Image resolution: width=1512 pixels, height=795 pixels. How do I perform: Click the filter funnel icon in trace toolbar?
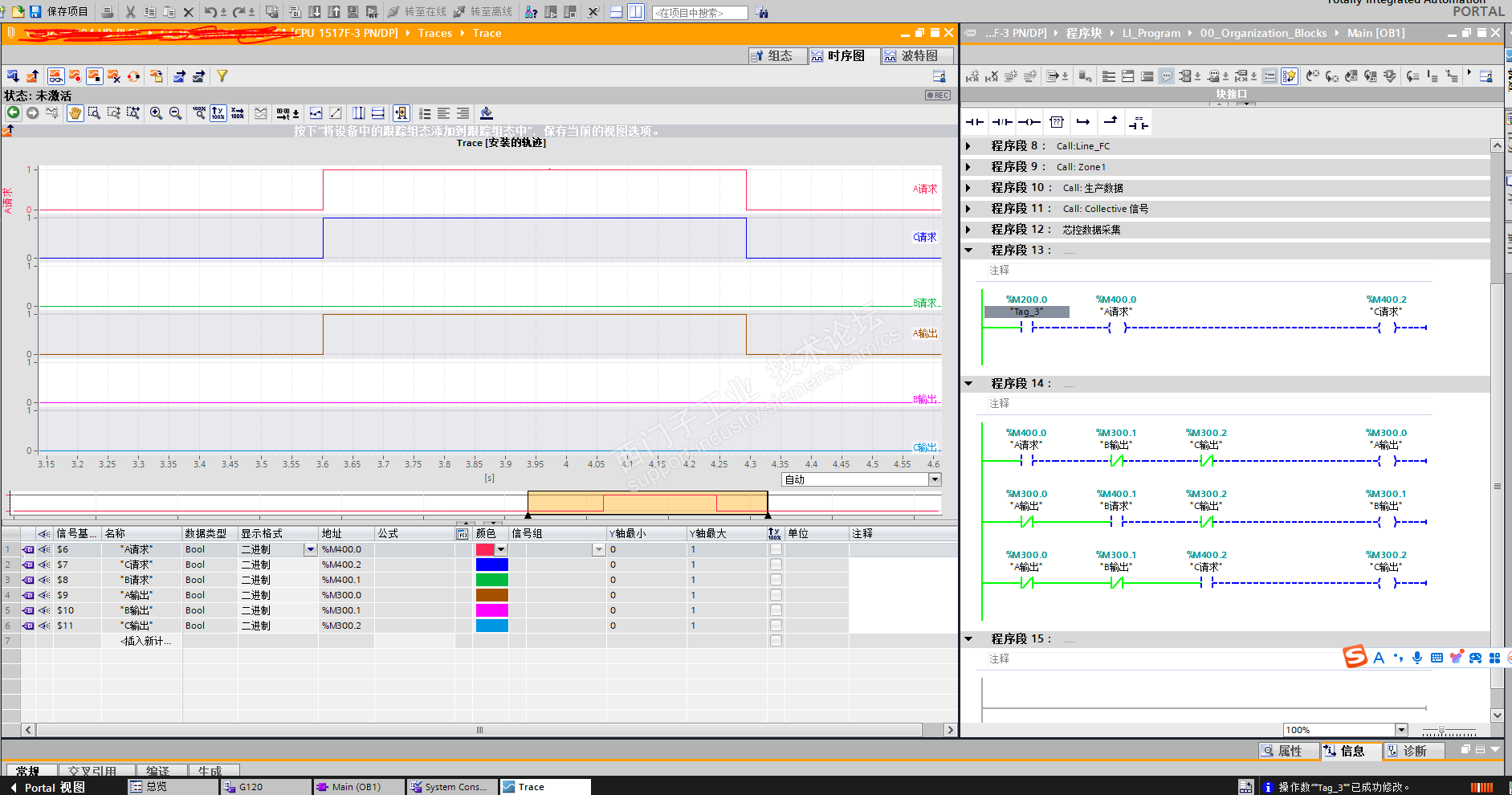pyautogui.click(x=222, y=76)
